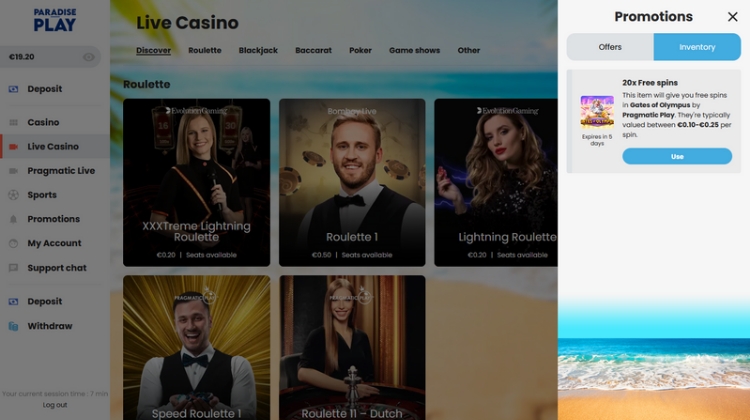Click the Promotions bell icon
This screenshot has height=420, width=750.
pyautogui.click(x=13, y=219)
